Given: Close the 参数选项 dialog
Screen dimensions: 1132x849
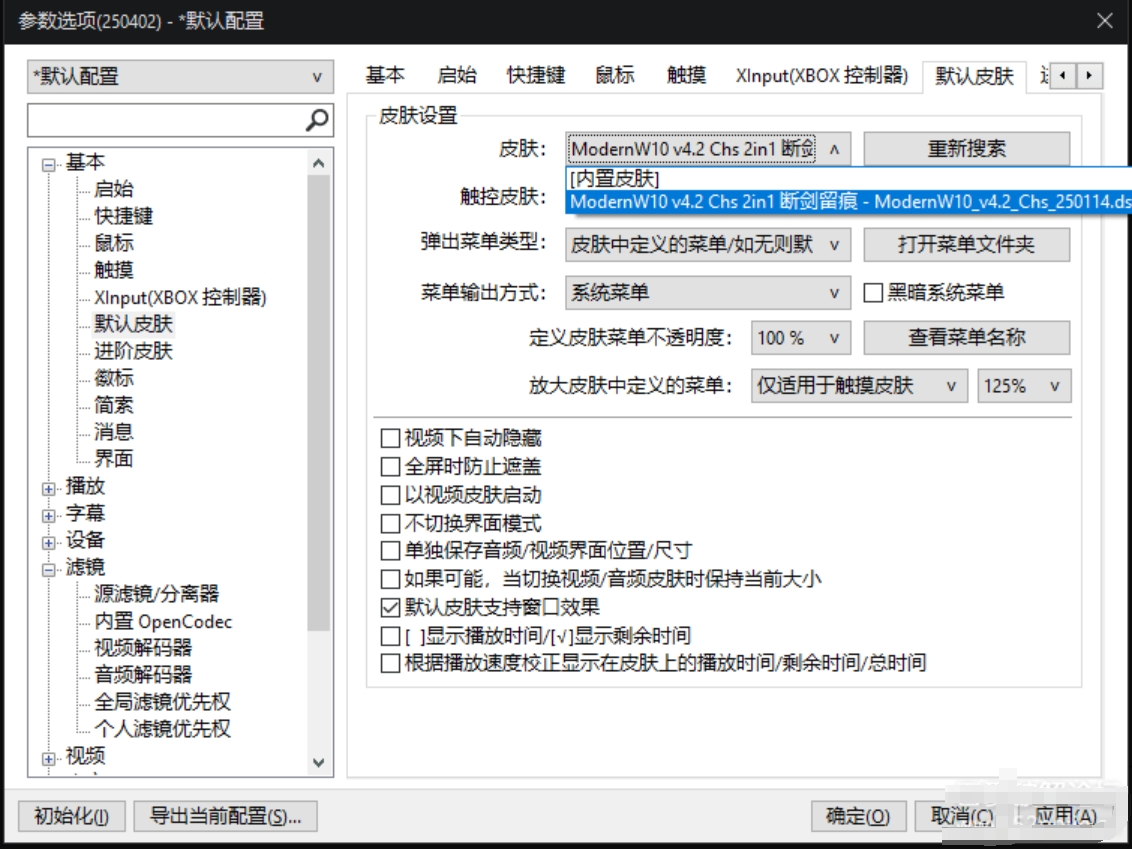Looking at the screenshot, I should [x=1105, y=20].
